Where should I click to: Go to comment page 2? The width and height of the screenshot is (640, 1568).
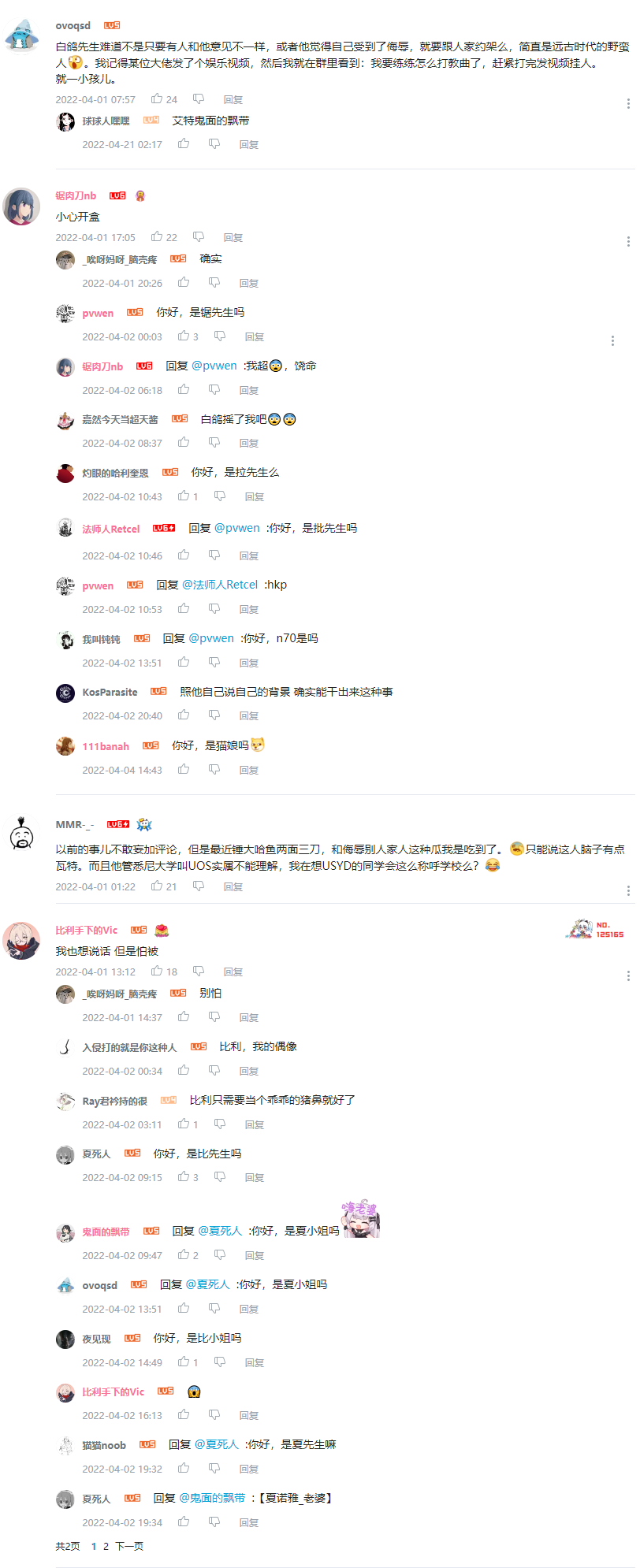(x=106, y=1546)
